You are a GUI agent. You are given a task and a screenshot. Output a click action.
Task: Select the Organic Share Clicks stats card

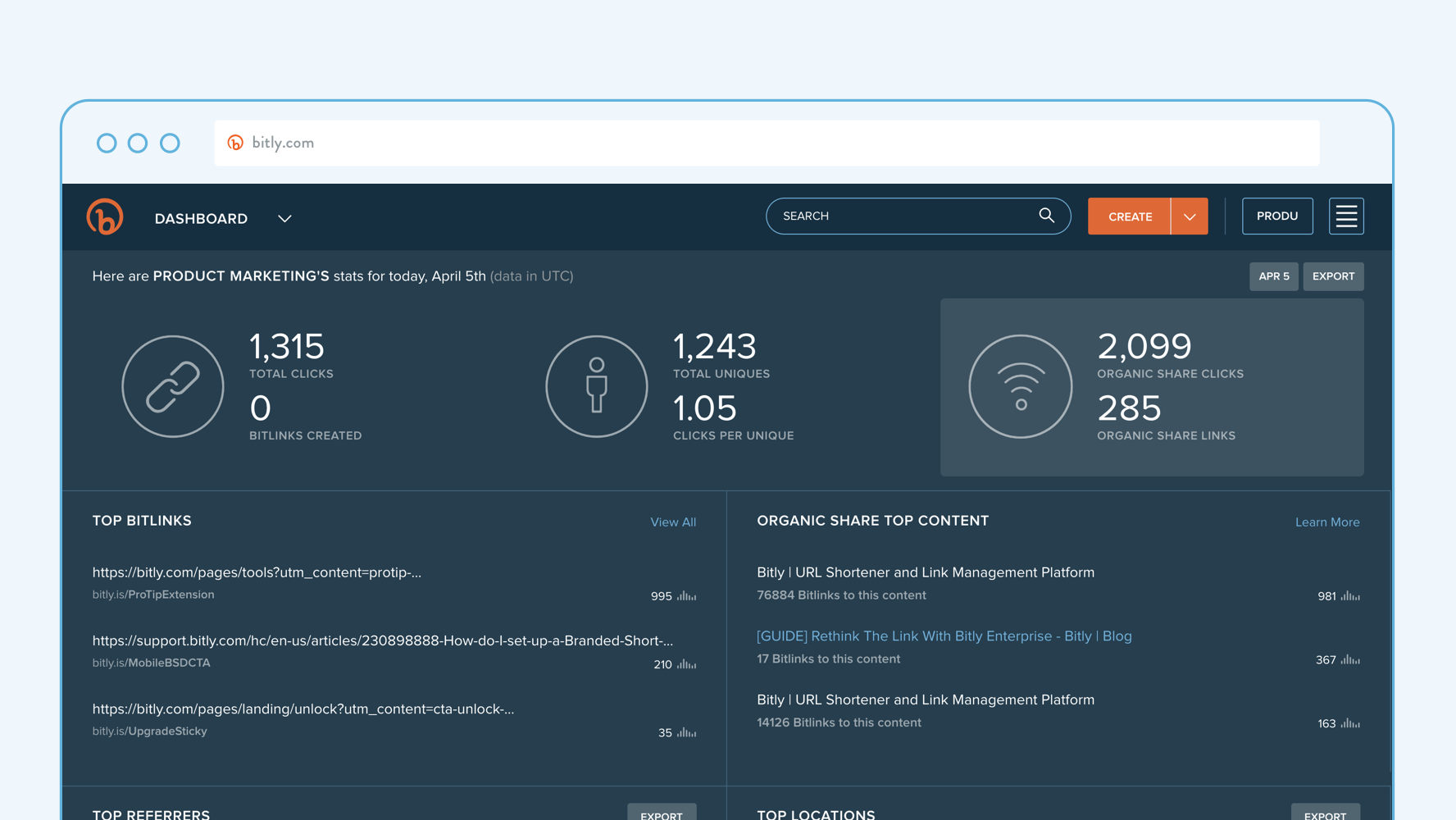[x=1152, y=387]
